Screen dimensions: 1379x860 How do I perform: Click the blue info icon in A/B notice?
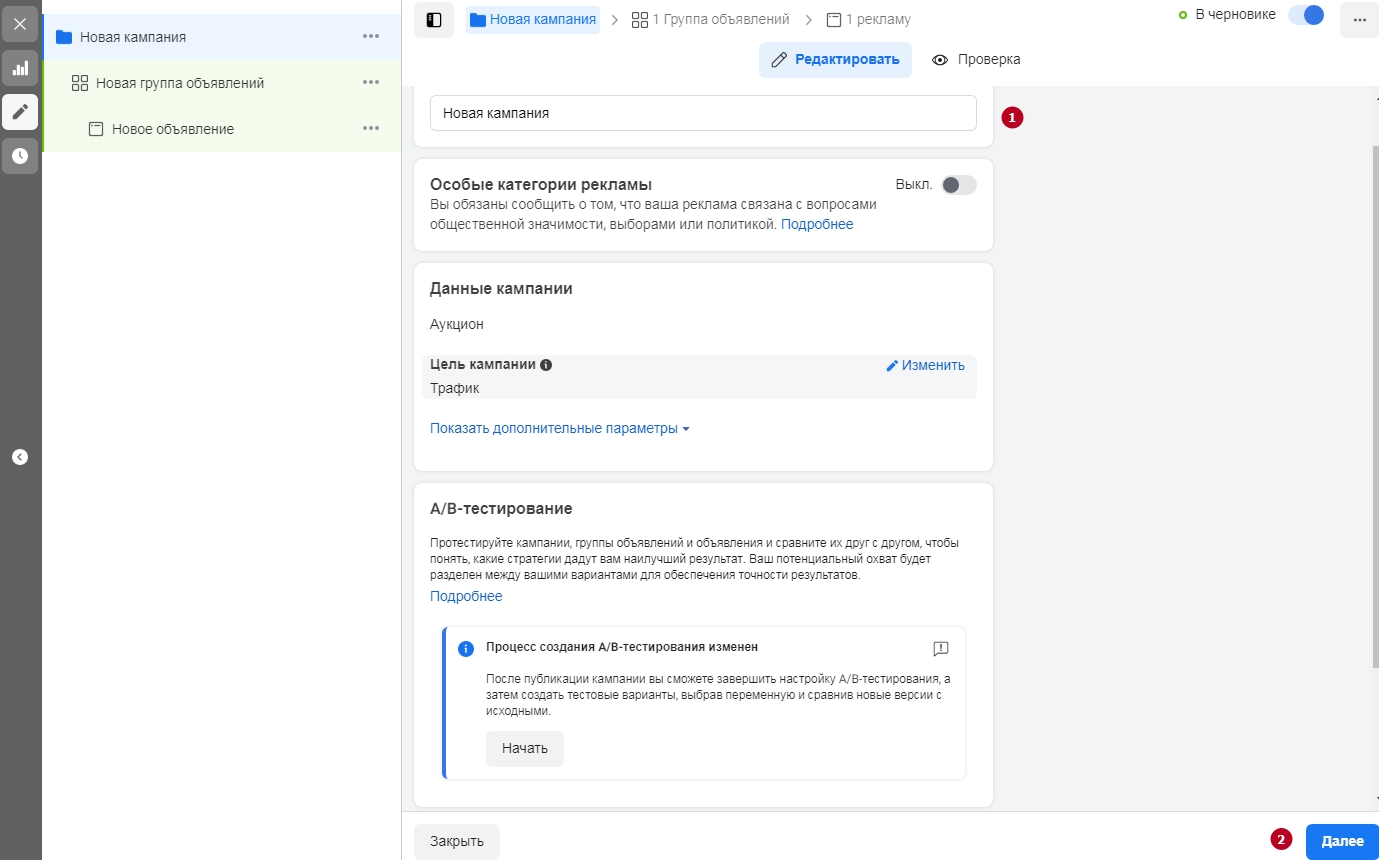466,649
